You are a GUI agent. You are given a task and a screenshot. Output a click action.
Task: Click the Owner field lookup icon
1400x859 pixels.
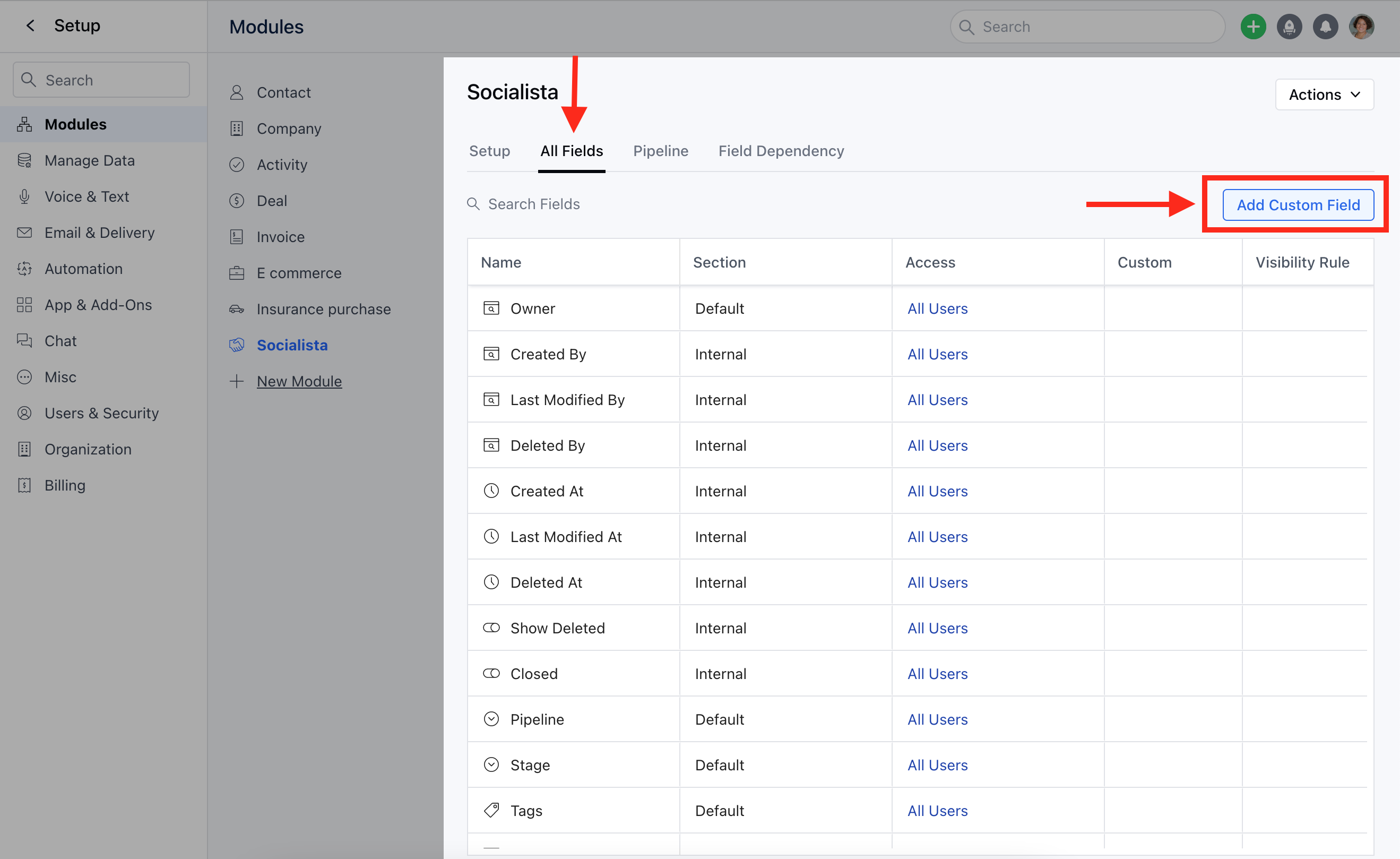click(491, 308)
